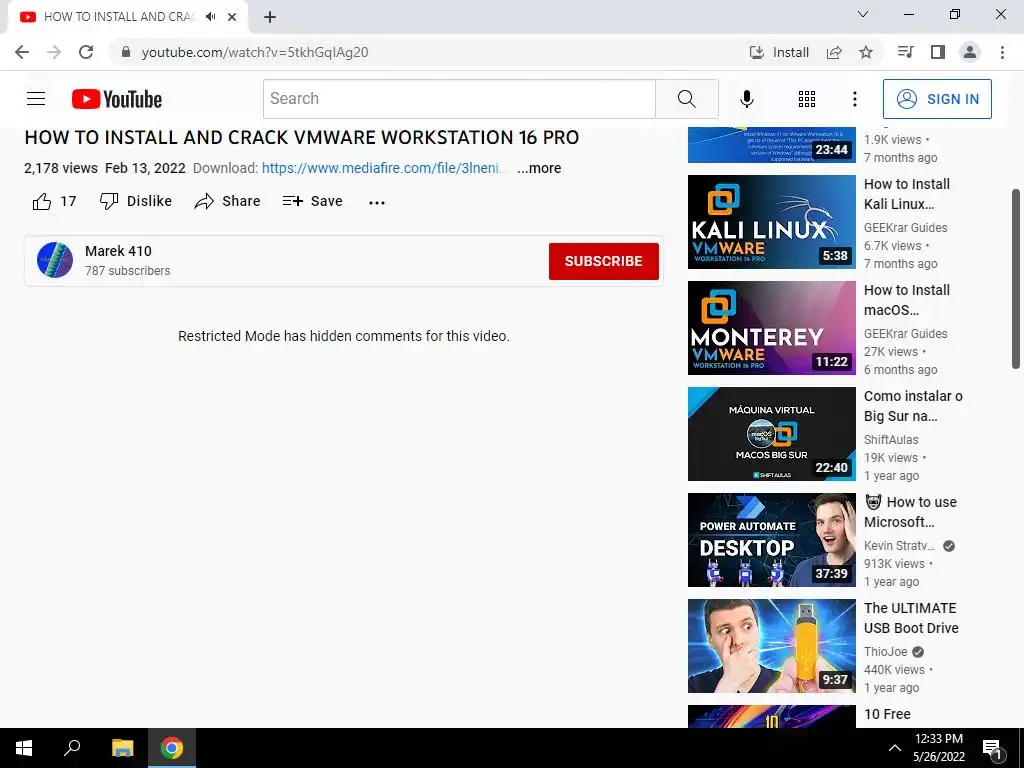Go to the YouTube home logo
This screenshot has width=1024, height=768.
(117, 99)
